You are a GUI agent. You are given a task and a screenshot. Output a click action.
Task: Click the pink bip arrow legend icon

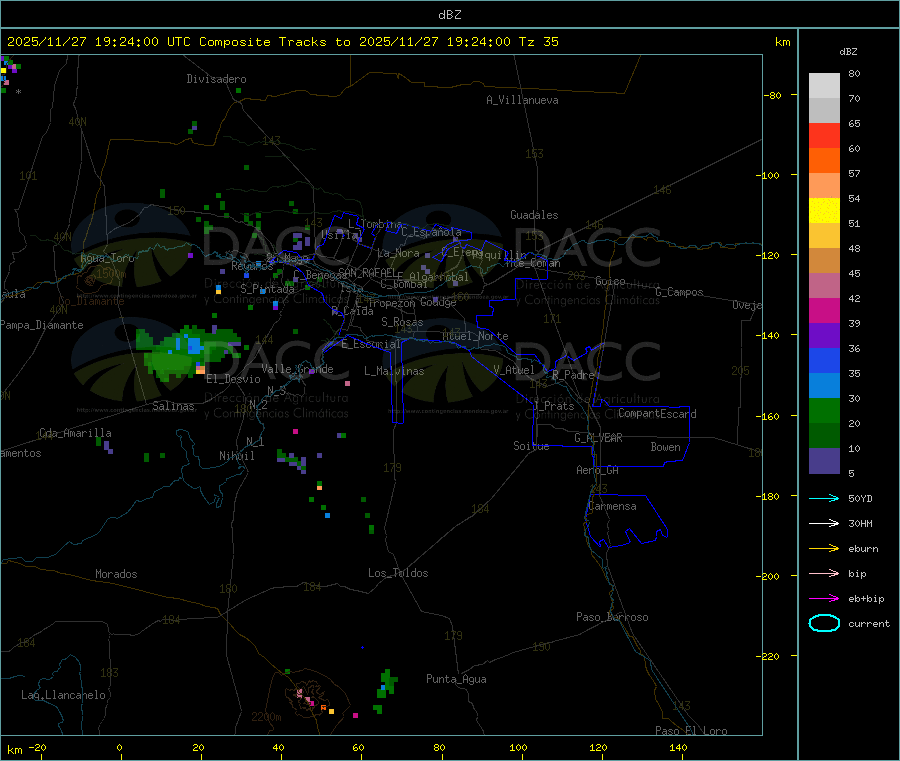pyautogui.click(x=824, y=573)
